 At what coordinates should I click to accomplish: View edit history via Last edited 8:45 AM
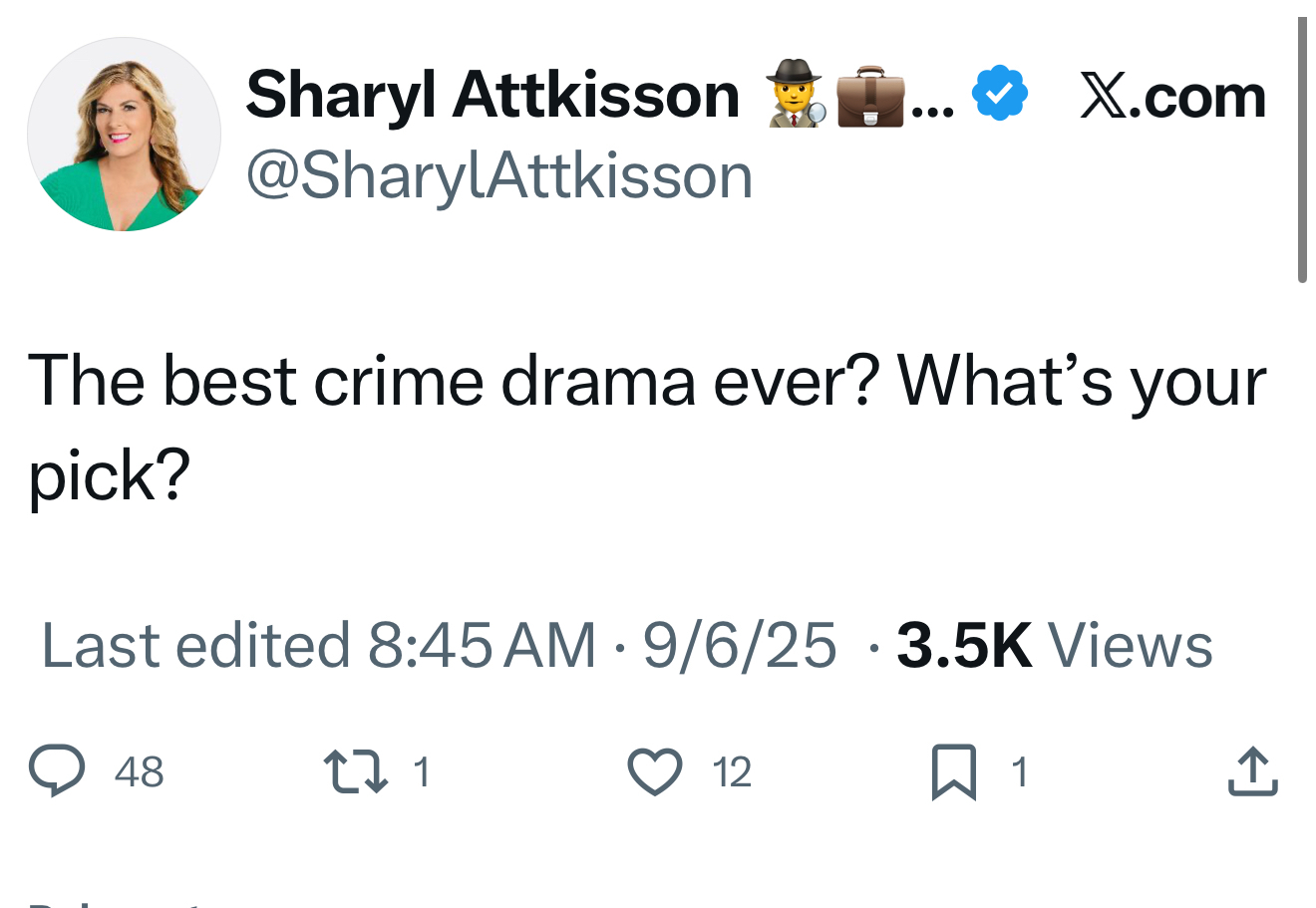317,645
